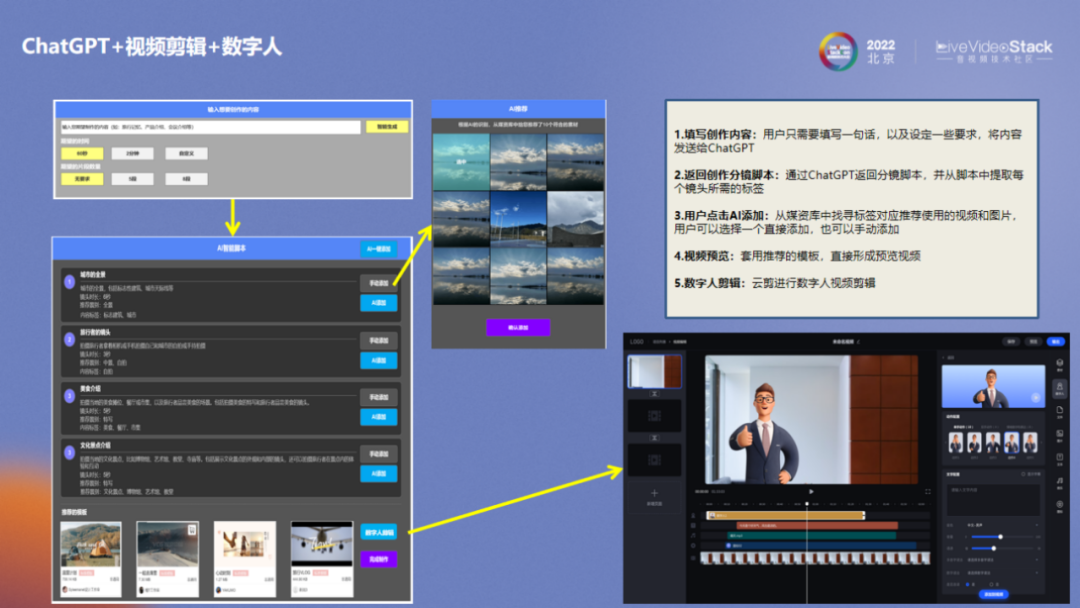Open the music note icon in right sidebar
Screen dimensions: 1080x608
(1059, 482)
